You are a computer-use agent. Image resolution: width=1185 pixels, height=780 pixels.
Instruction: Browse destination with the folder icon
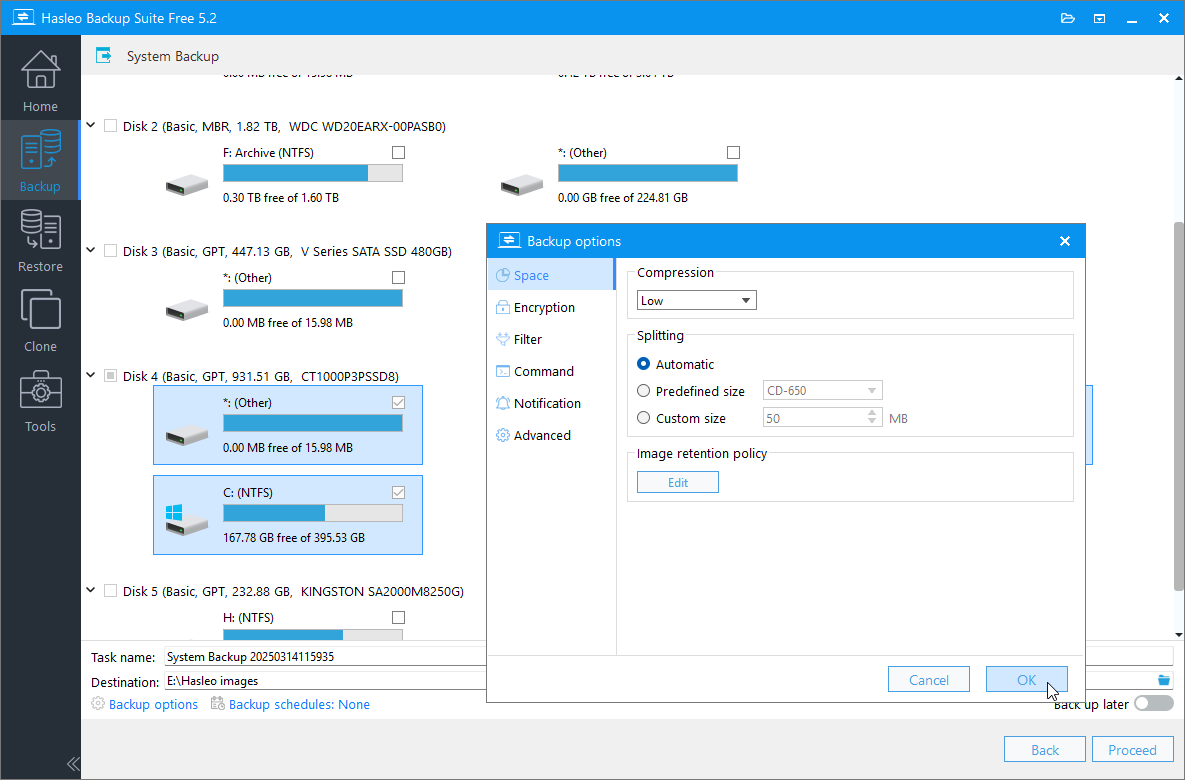pos(1164,680)
